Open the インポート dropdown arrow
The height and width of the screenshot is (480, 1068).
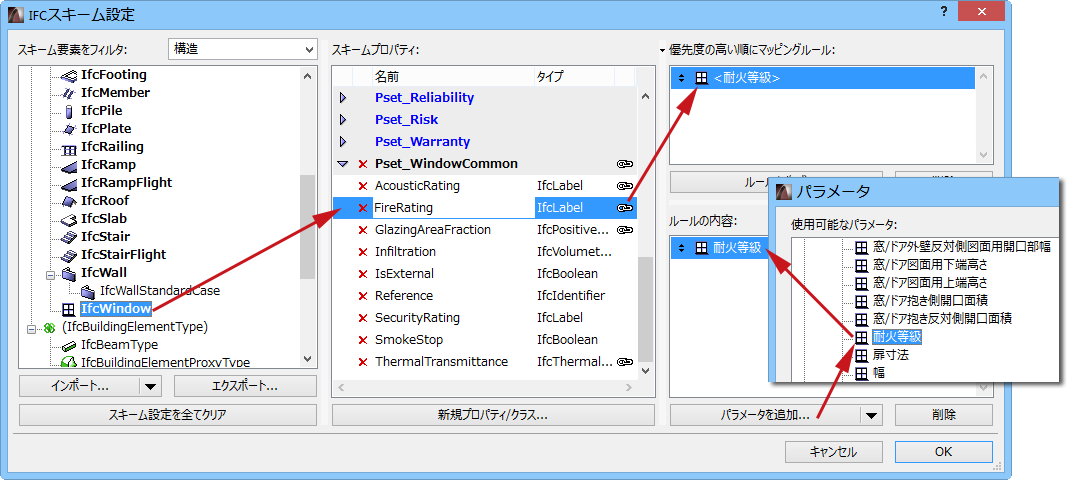[150, 386]
